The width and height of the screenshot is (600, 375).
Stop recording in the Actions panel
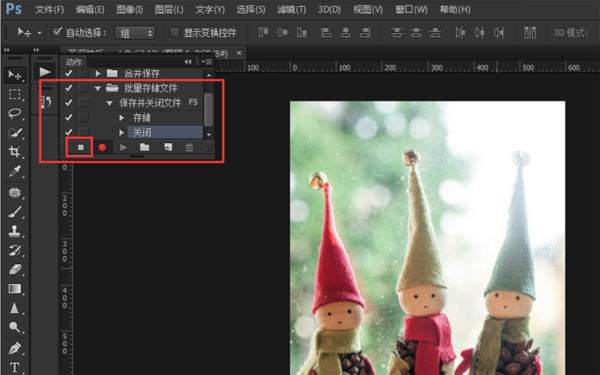tap(80, 147)
